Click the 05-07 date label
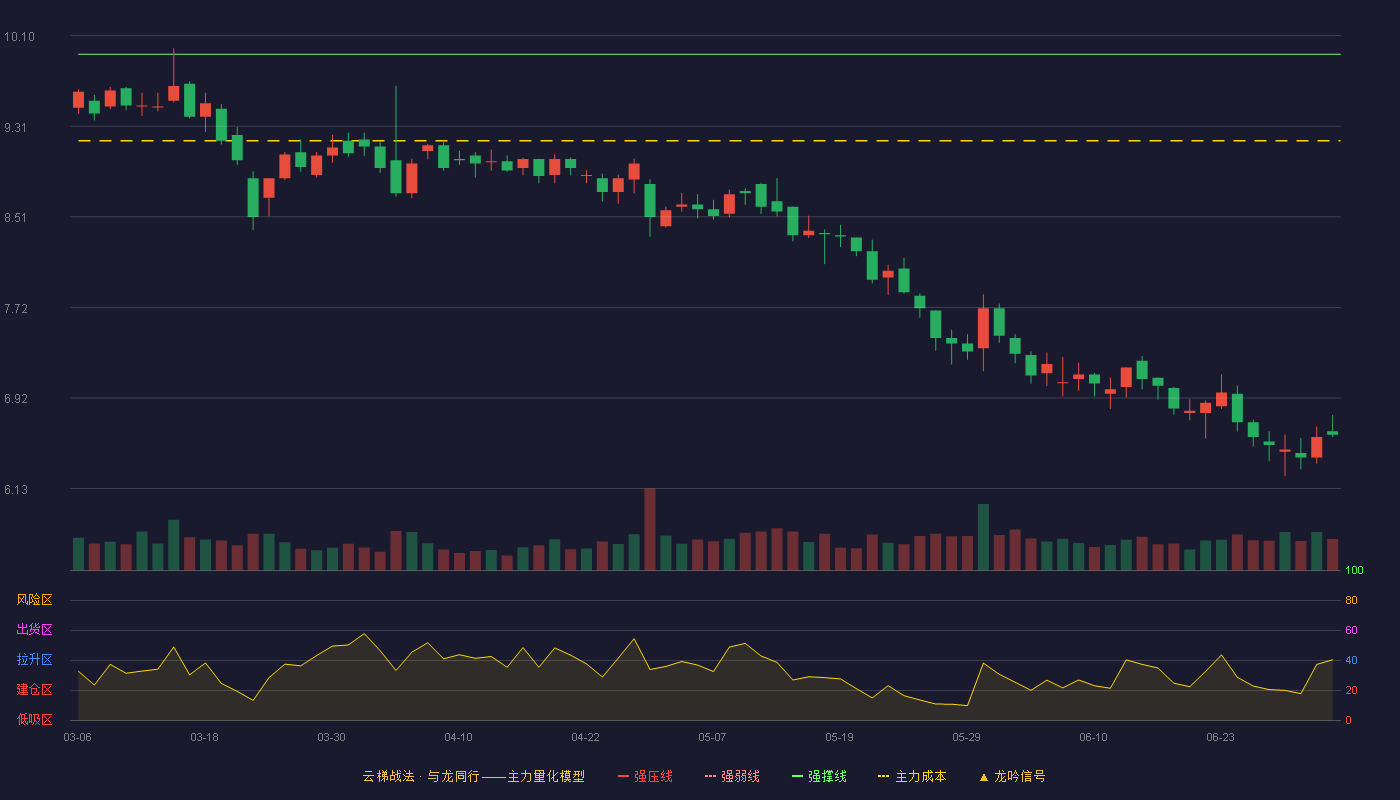Image resolution: width=1400 pixels, height=800 pixels. pyautogui.click(x=712, y=737)
